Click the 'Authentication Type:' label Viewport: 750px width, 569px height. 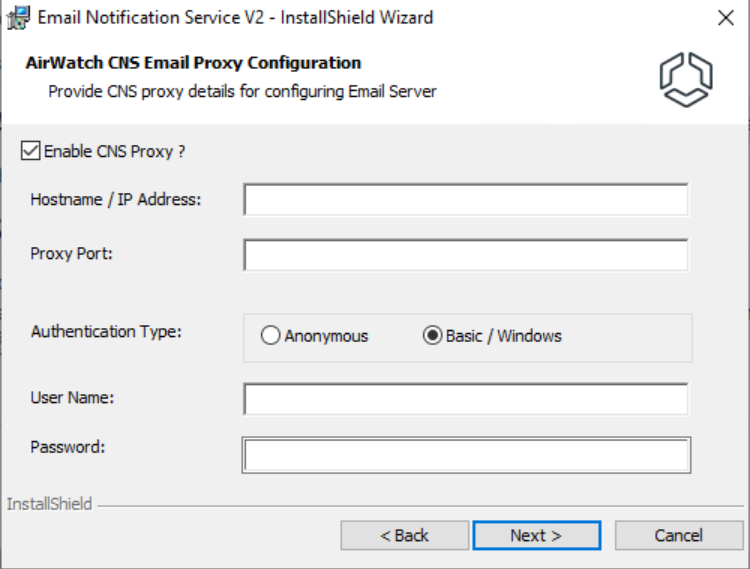106,331
